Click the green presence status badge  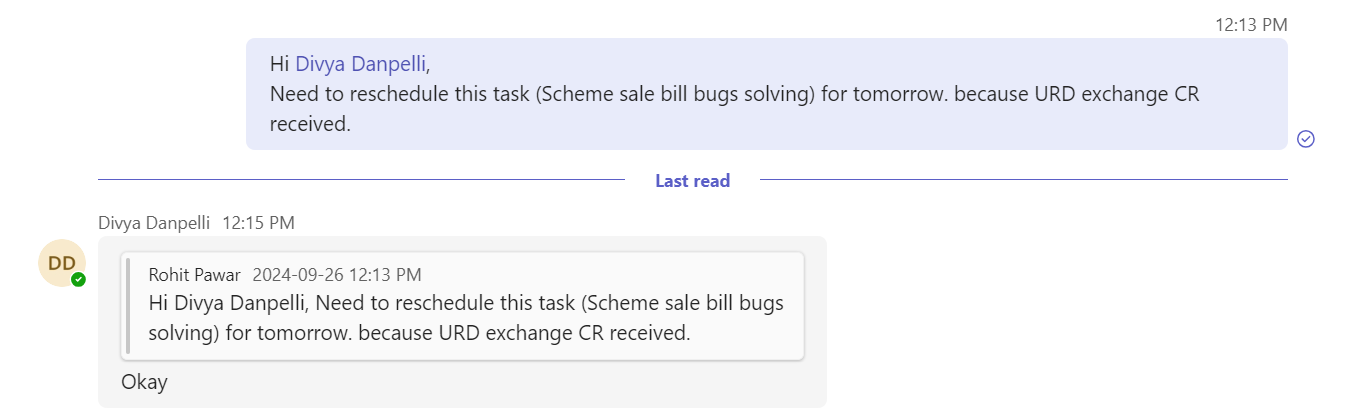coord(78,280)
